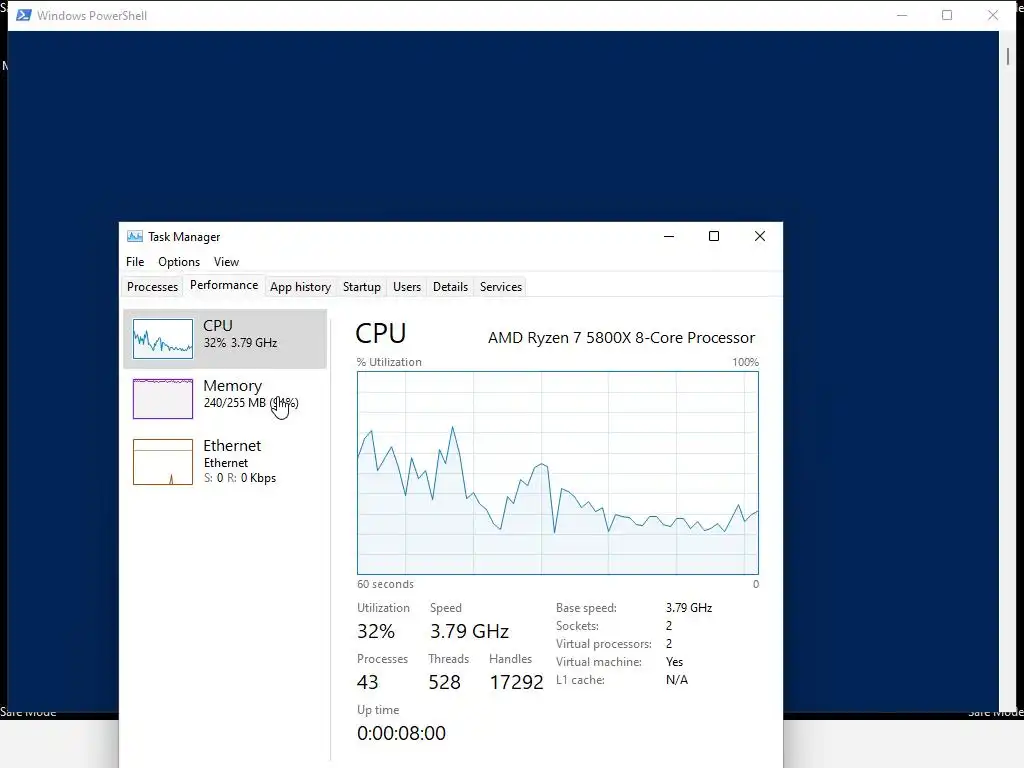The height and width of the screenshot is (768, 1024).
Task: Maximize the Task Manager window
Action: point(714,236)
